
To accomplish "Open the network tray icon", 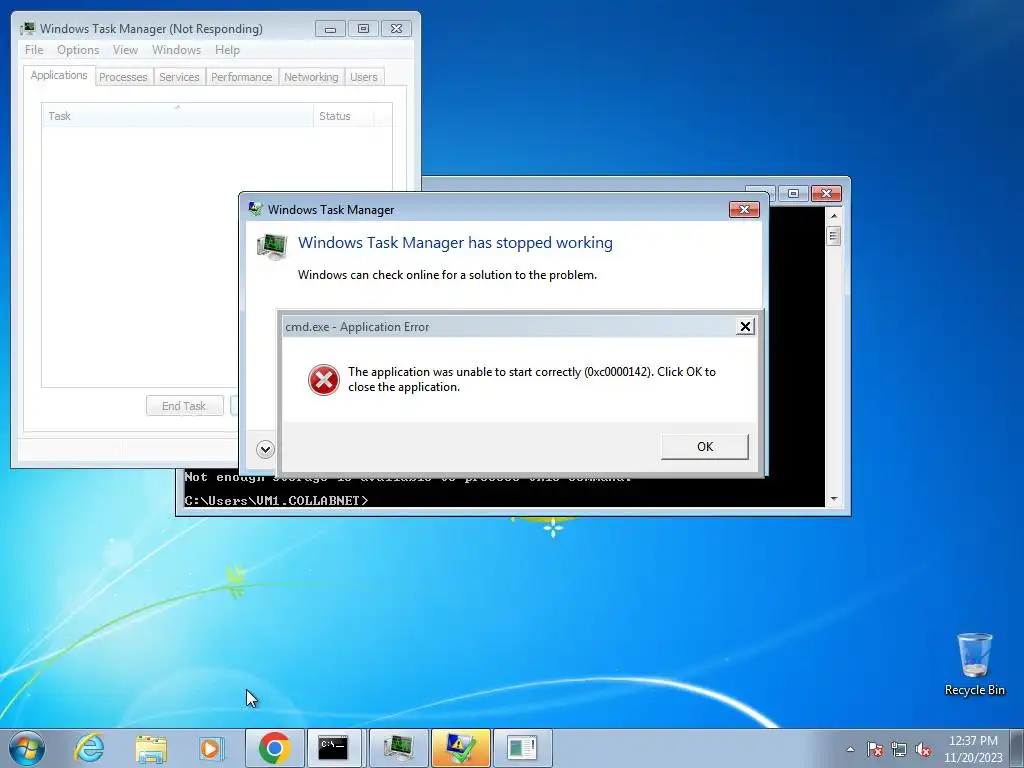I will [899, 749].
